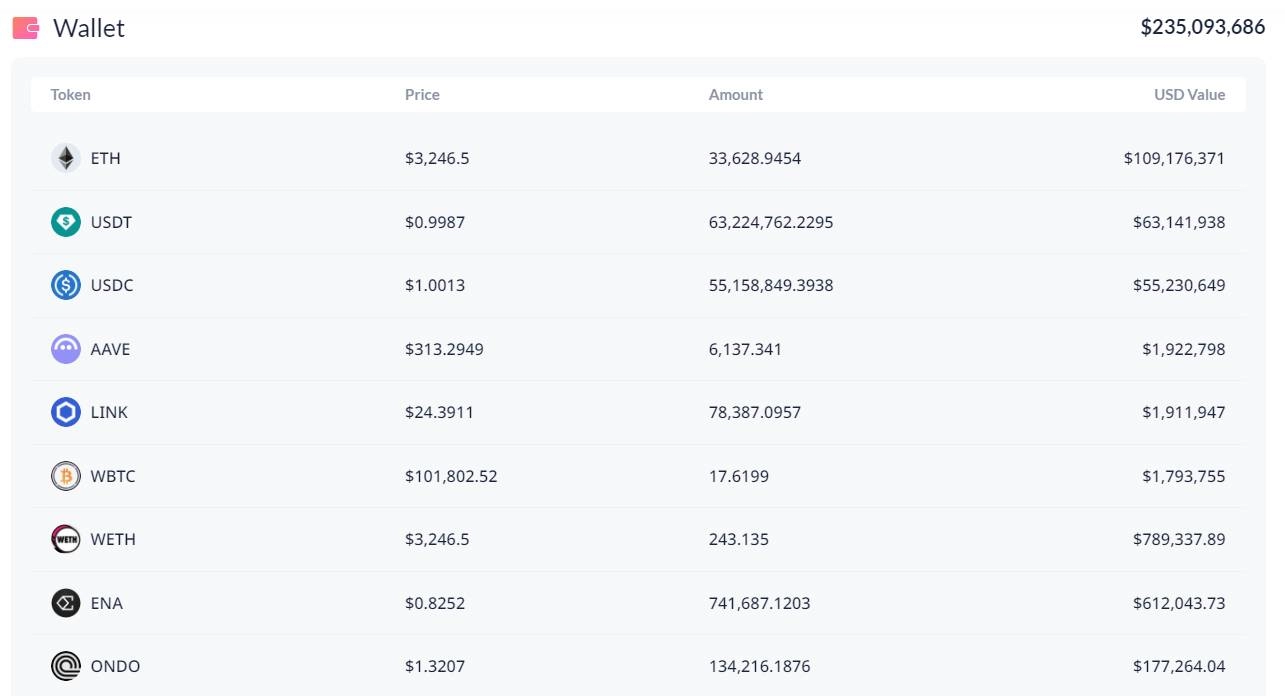
Task: Click the WBTC price $101,802.52
Action: pos(451,476)
